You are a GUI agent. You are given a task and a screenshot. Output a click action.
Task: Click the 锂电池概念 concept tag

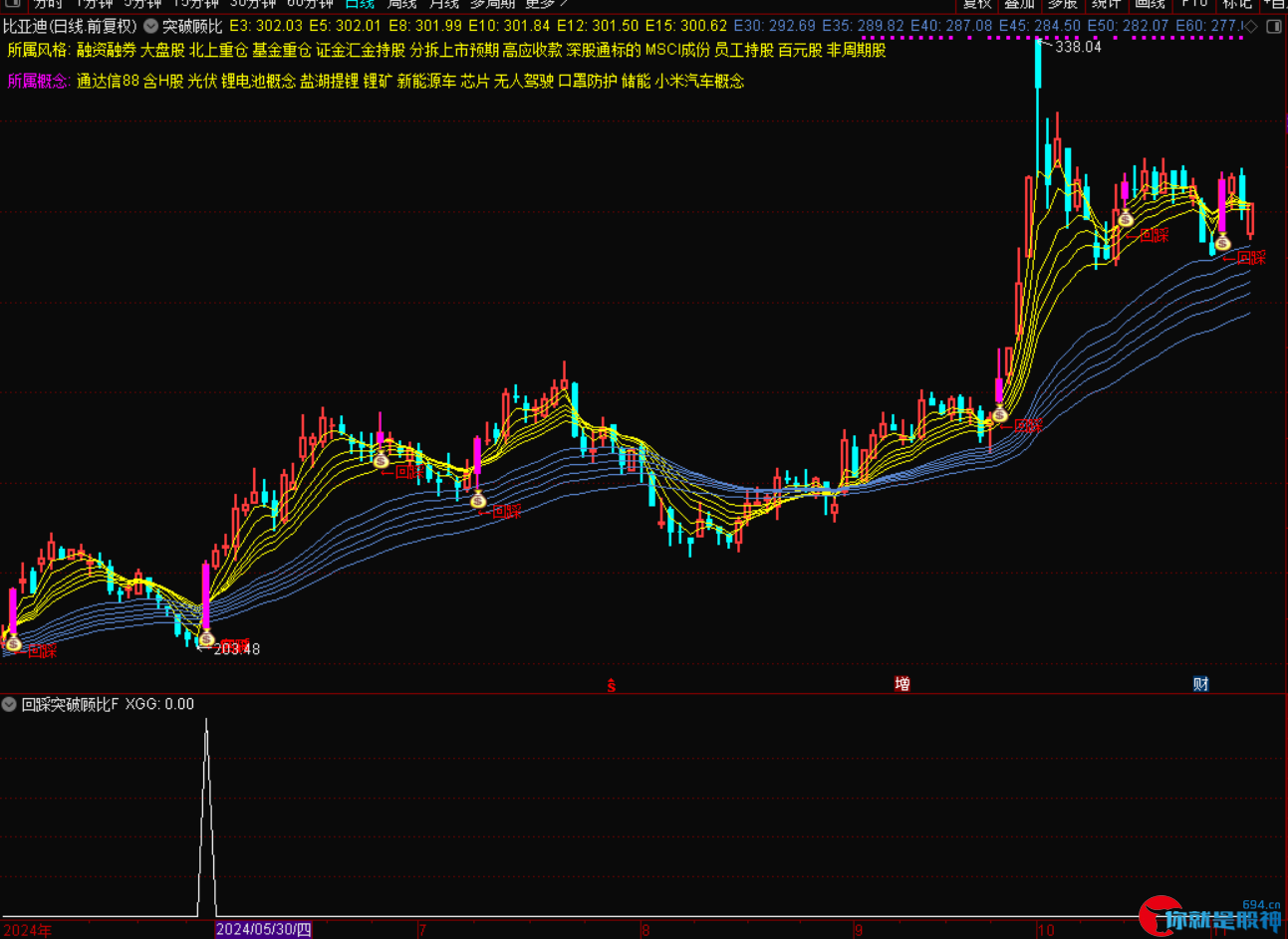(258, 82)
